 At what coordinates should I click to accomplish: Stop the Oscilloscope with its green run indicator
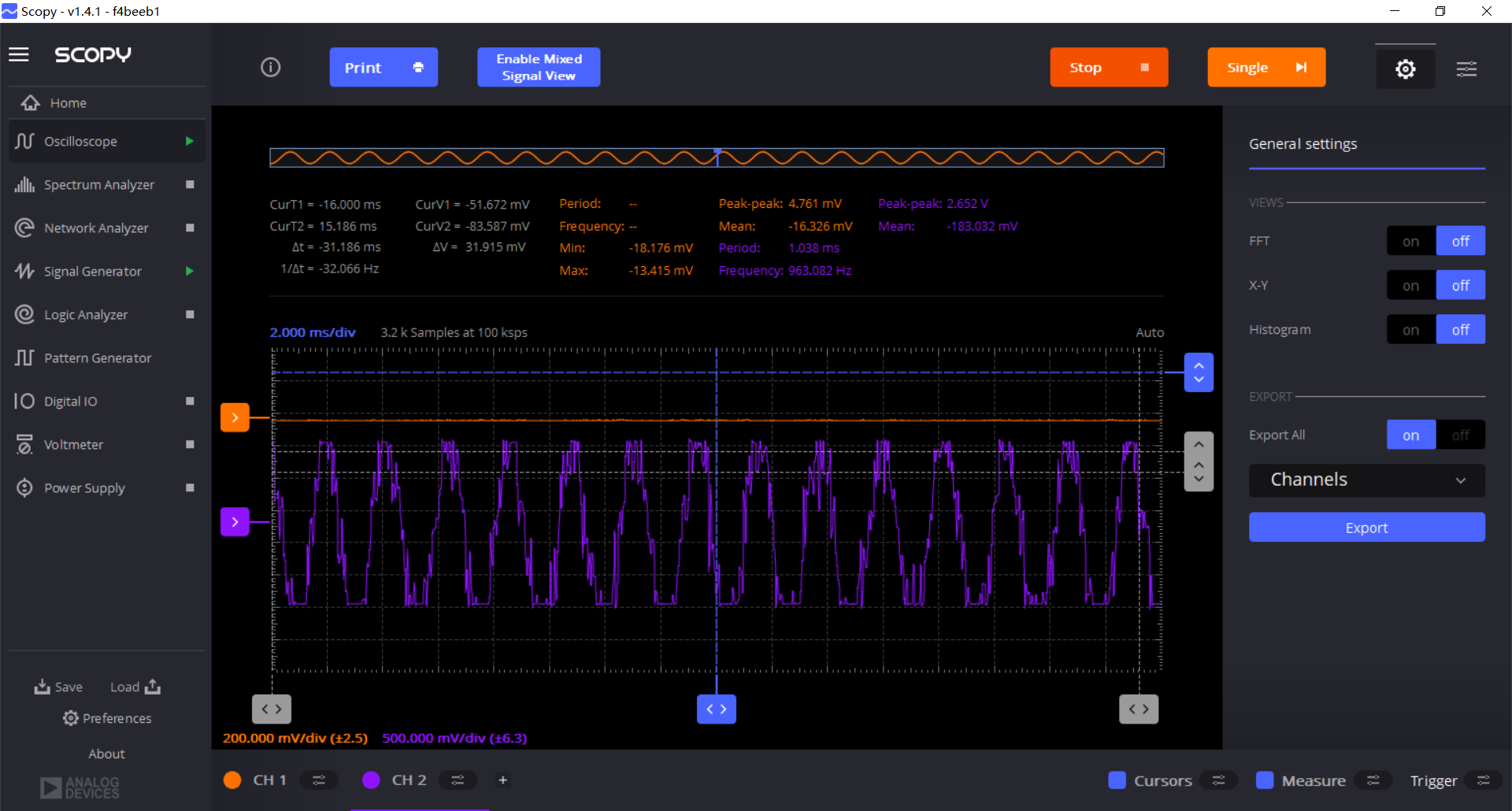coord(190,141)
